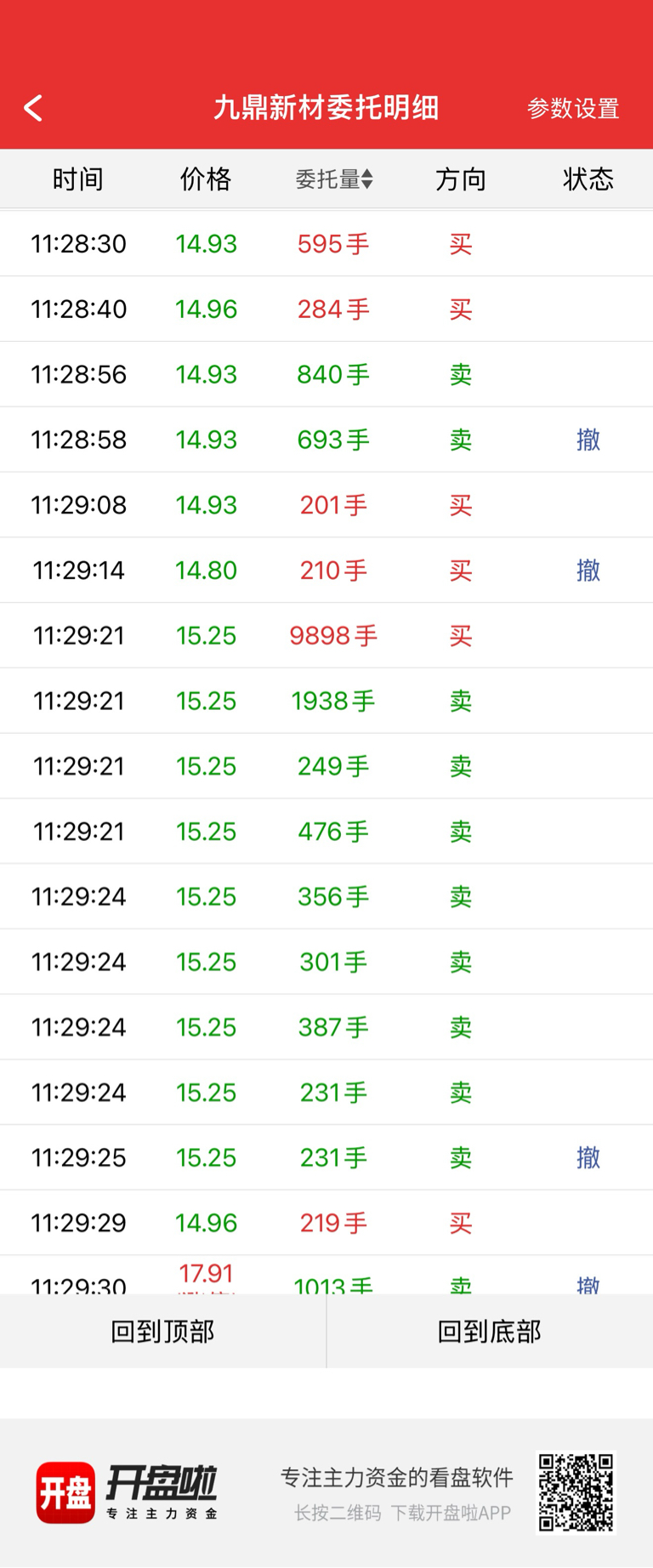Screen dimensions: 653x1568
Task: Tap the 时间 column header
Action: click(x=77, y=179)
